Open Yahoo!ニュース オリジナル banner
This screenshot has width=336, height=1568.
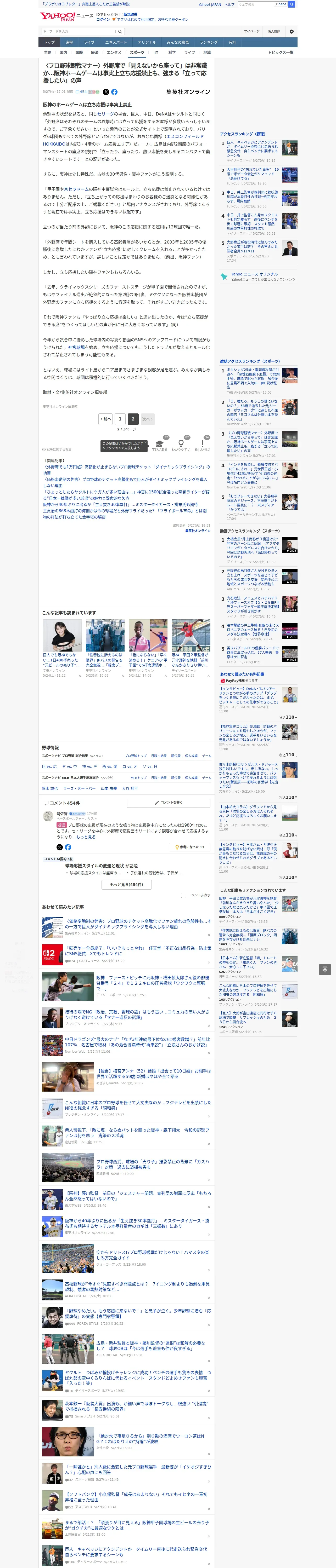click(x=258, y=276)
